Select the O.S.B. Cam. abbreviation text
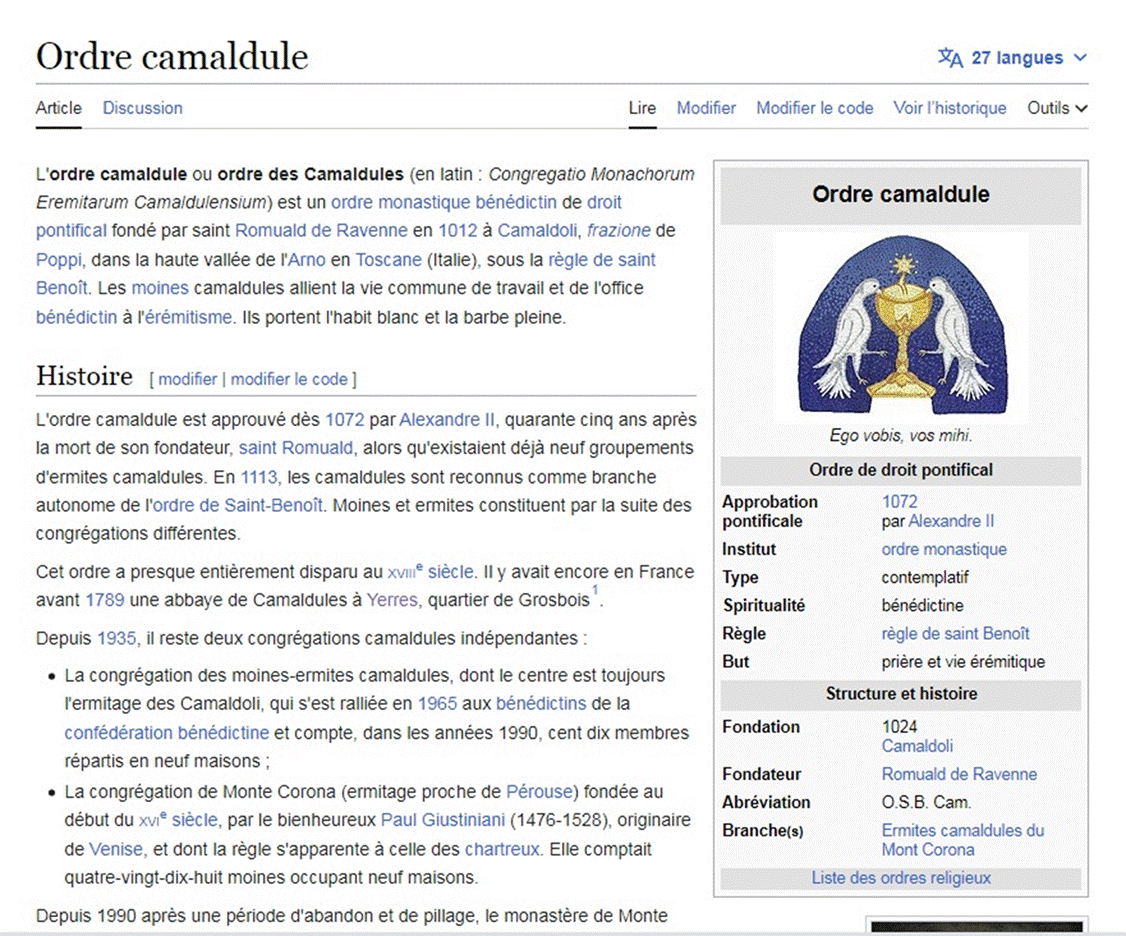The height and width of the screenshot is (936, 1126). coord(926,802)
